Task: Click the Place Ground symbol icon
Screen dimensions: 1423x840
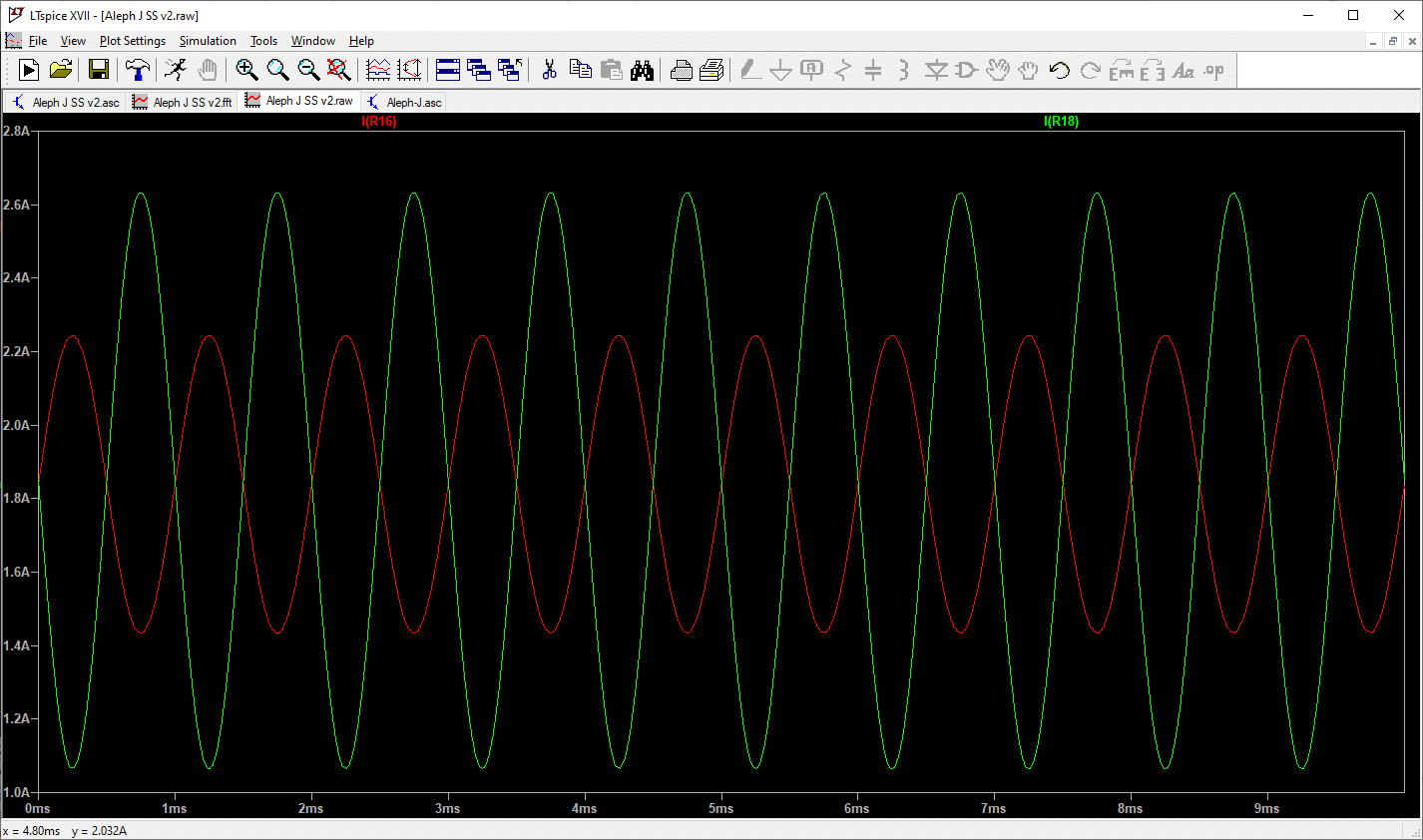Action: pyautogui.click(x=781, y=70)
